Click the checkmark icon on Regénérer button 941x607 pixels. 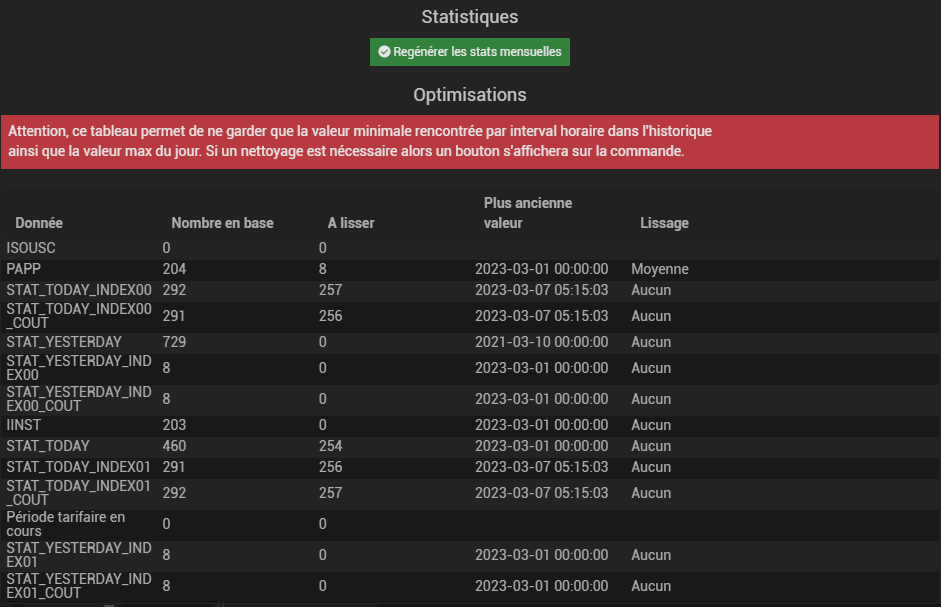[384, 52]
